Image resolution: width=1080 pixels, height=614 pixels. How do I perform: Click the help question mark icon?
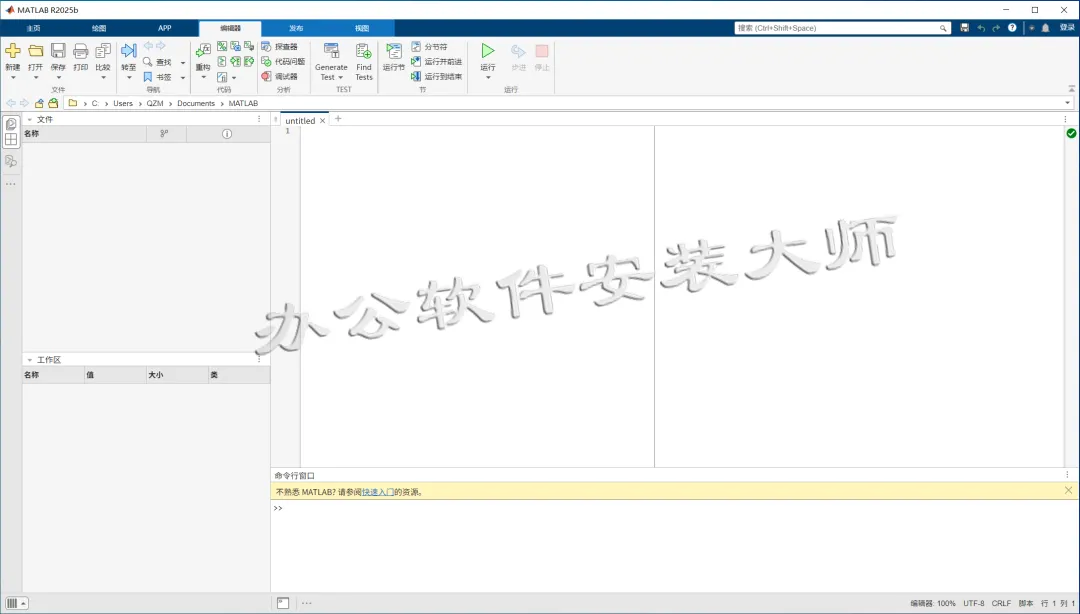(1012, 28)
